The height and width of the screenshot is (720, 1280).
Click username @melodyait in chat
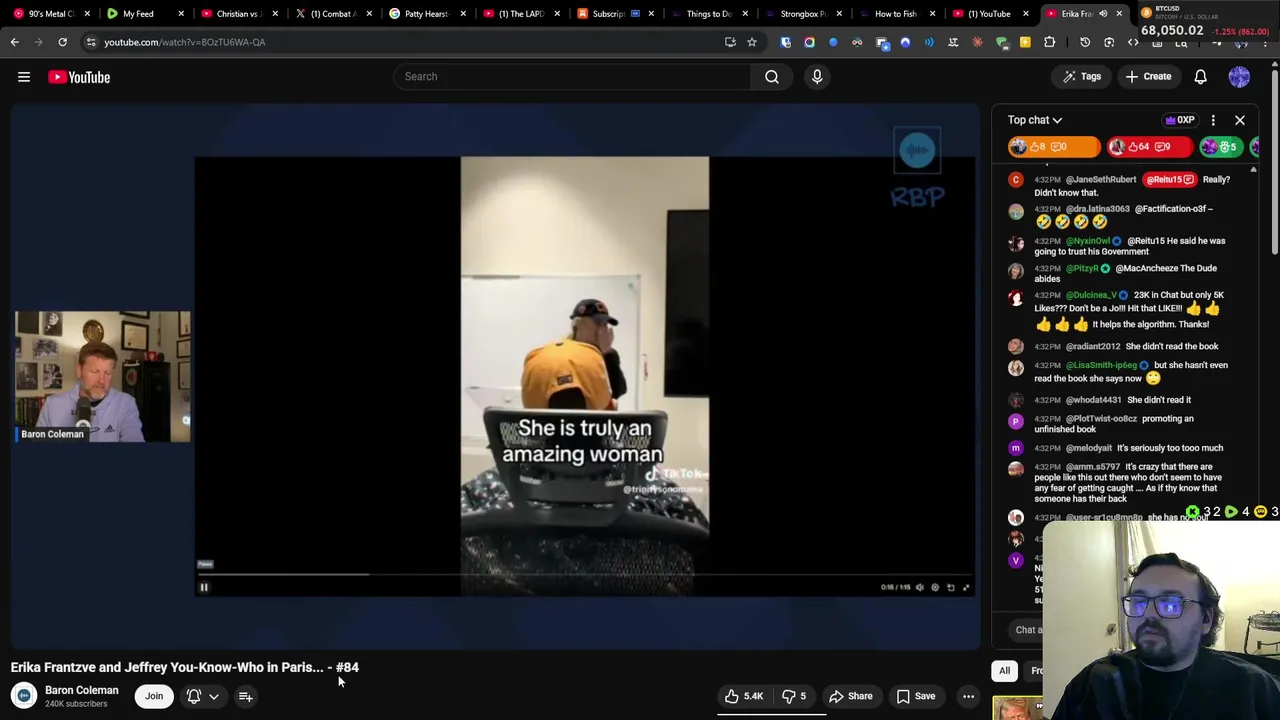pos(1089,448)
